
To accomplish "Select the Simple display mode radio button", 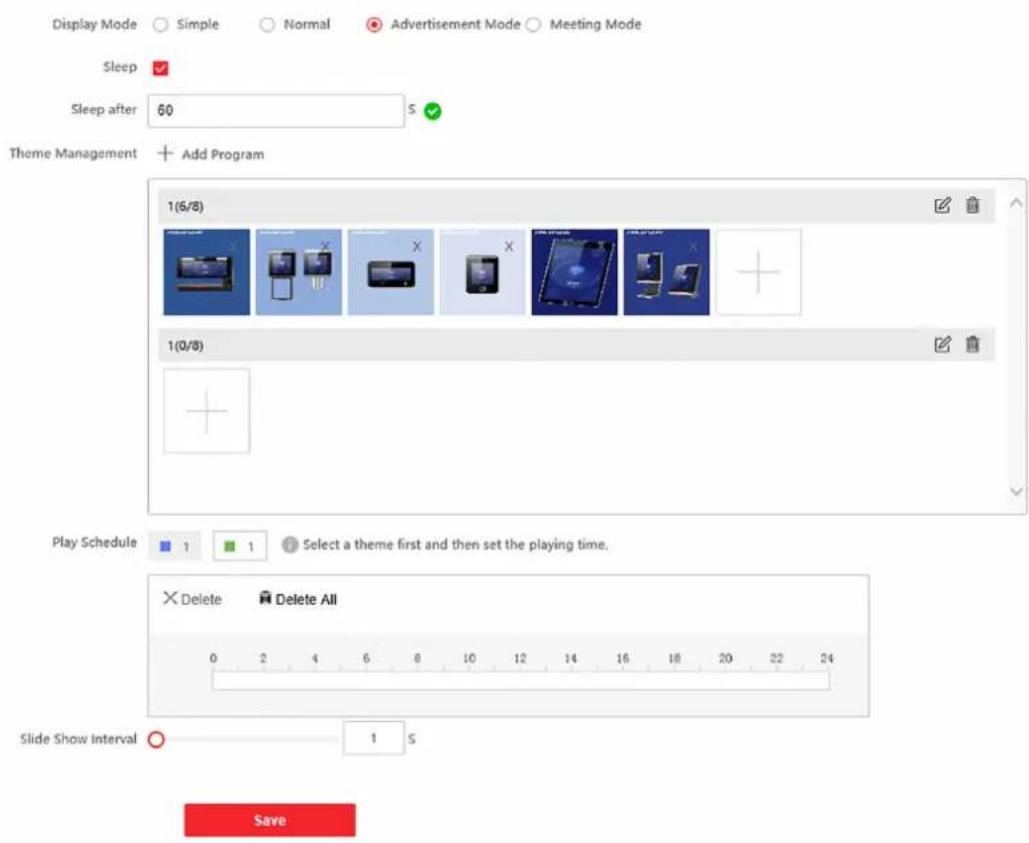I will point(160,25).
